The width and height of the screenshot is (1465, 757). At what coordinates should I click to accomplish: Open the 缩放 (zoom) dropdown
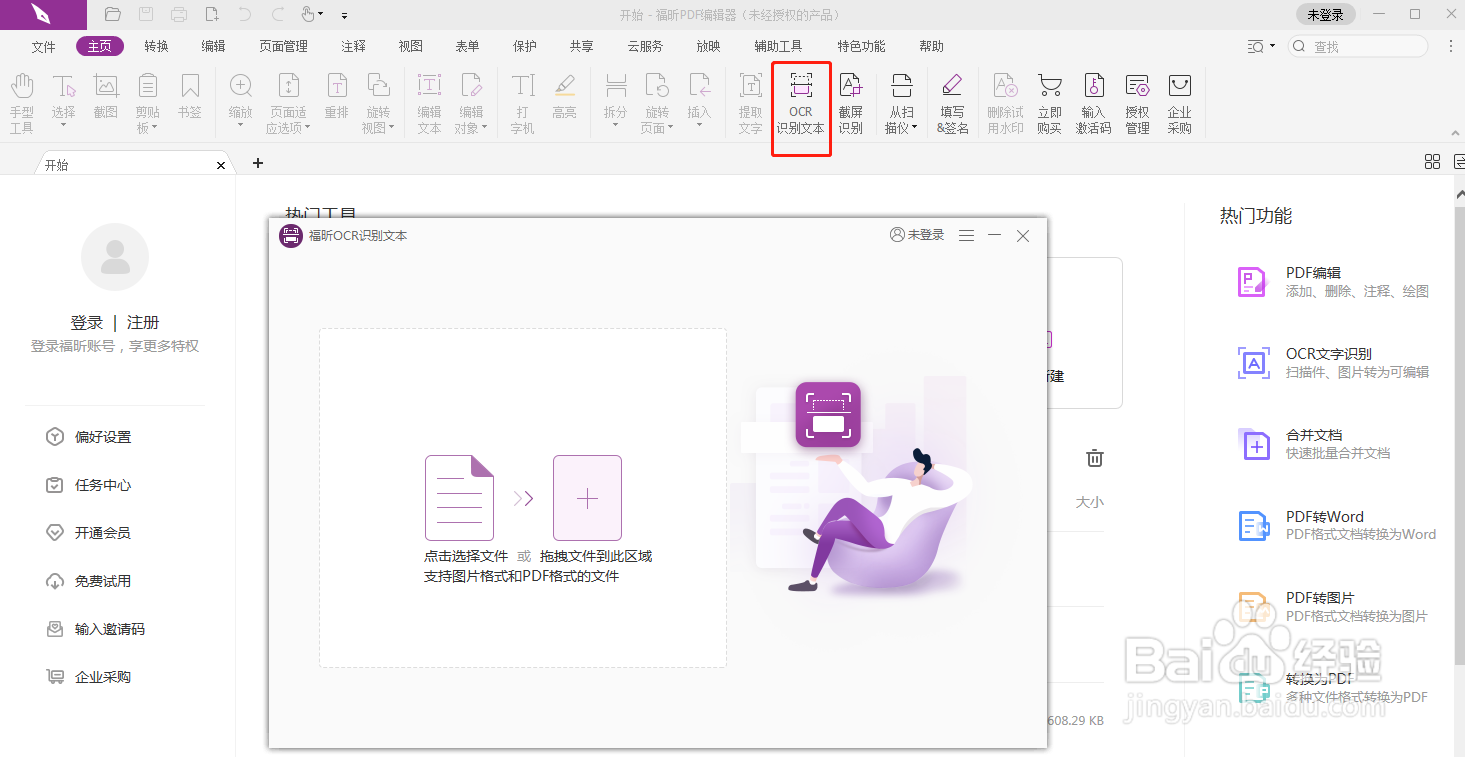241,125
